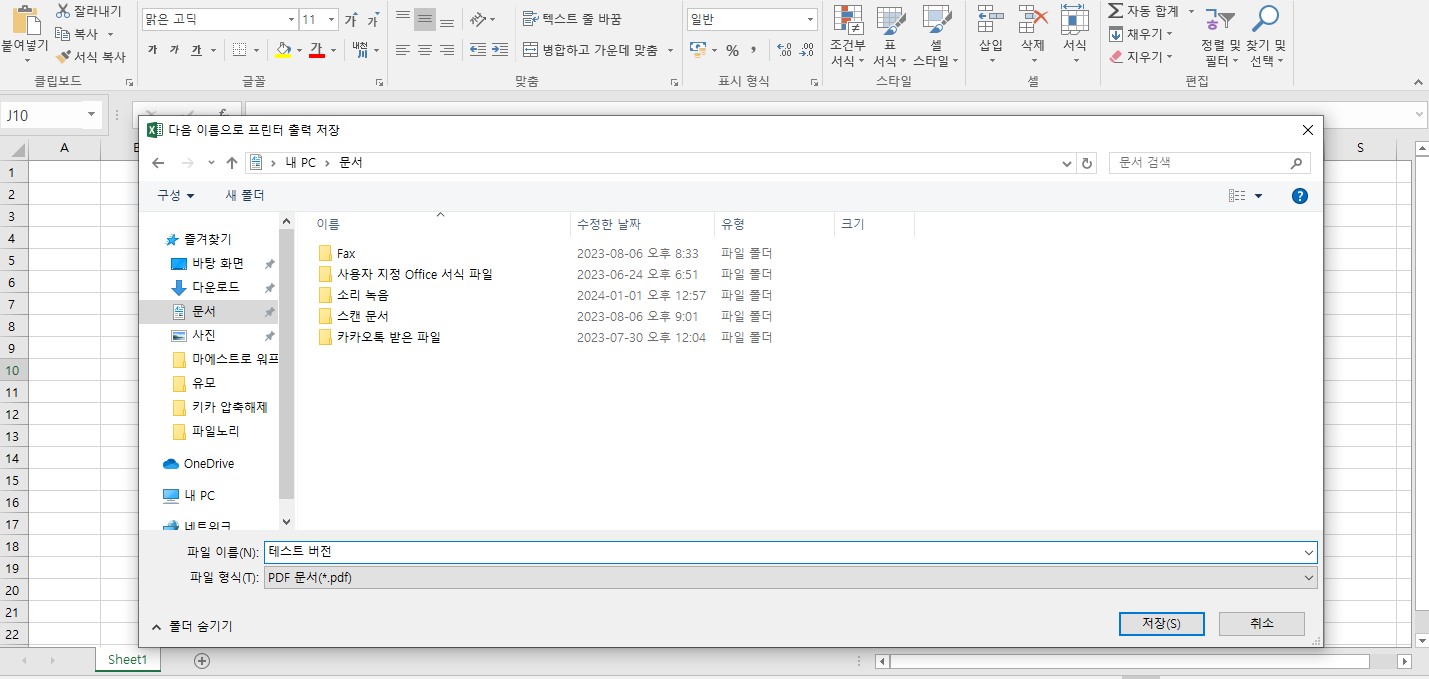Create a new folder with 새 폴더
This screenshot has width=1429, height=679.
click(x=244, y=196)
